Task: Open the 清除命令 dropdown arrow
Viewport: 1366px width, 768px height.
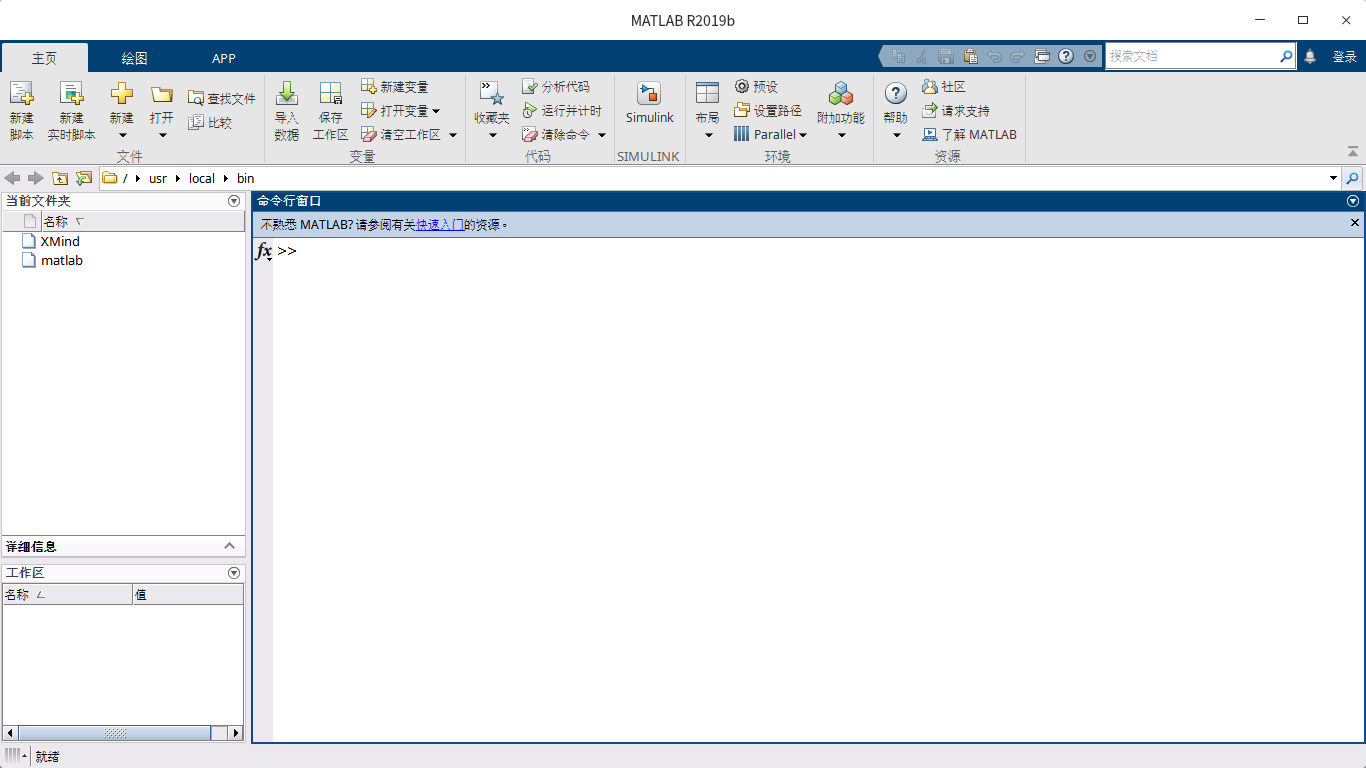Action: pyautogui.click(x=602, y=135)
